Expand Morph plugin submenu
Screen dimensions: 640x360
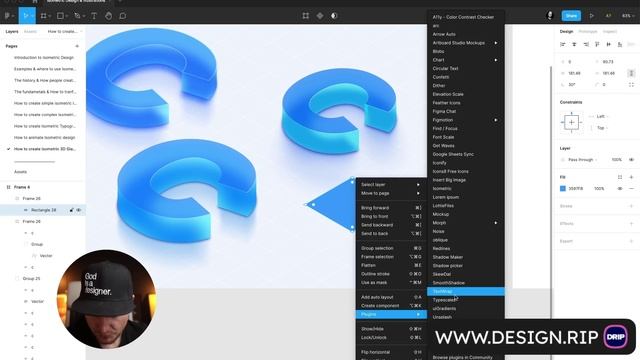(x=465, y=223)
